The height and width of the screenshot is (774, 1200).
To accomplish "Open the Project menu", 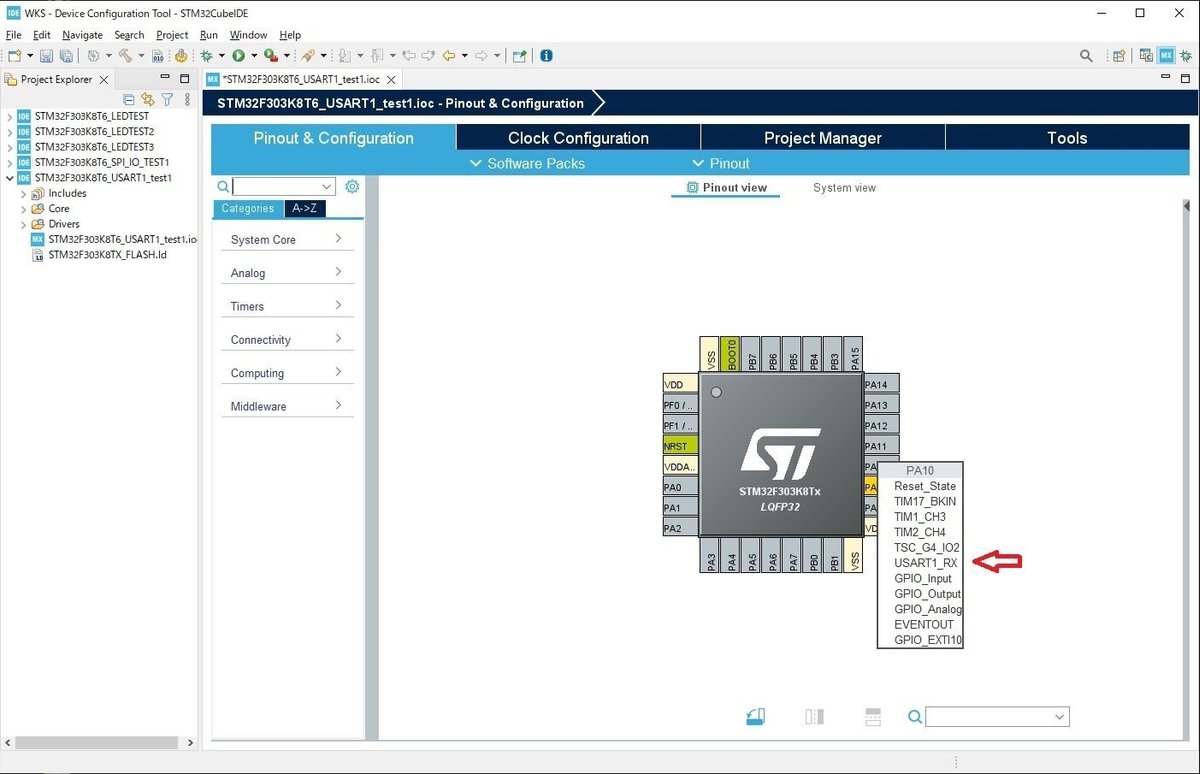I will (172, 35).
